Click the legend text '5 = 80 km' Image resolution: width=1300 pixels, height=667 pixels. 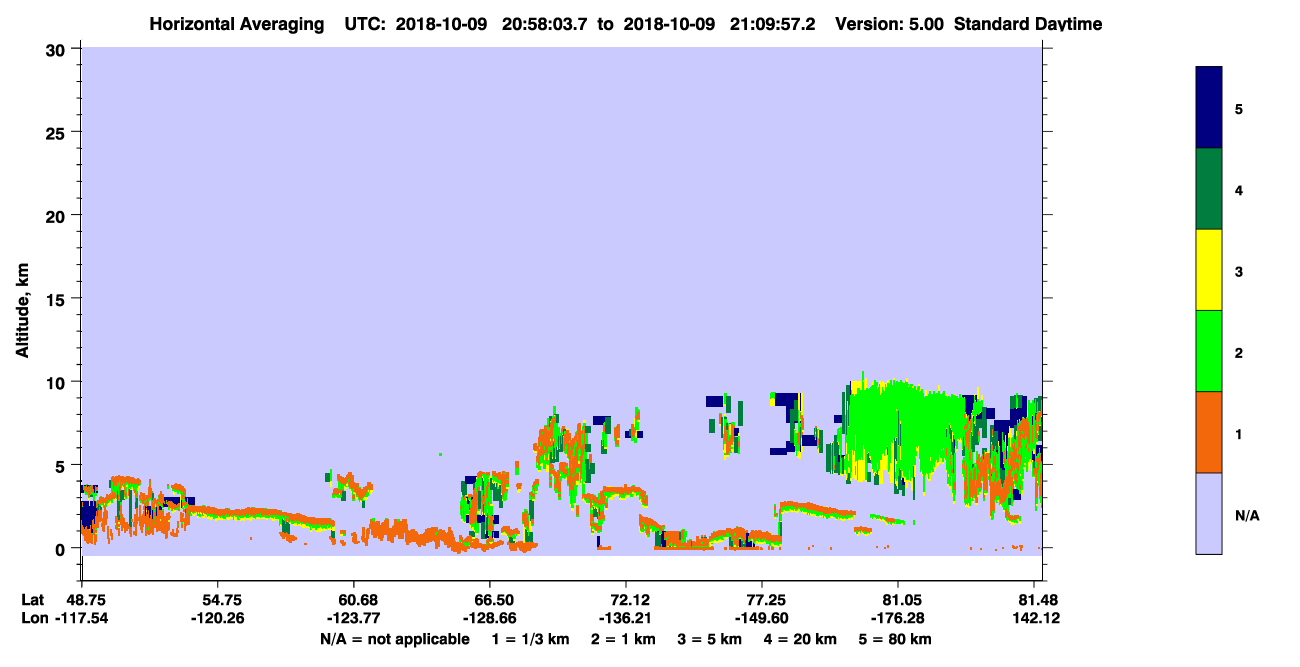pyautogui.click(x=895, y=639)
